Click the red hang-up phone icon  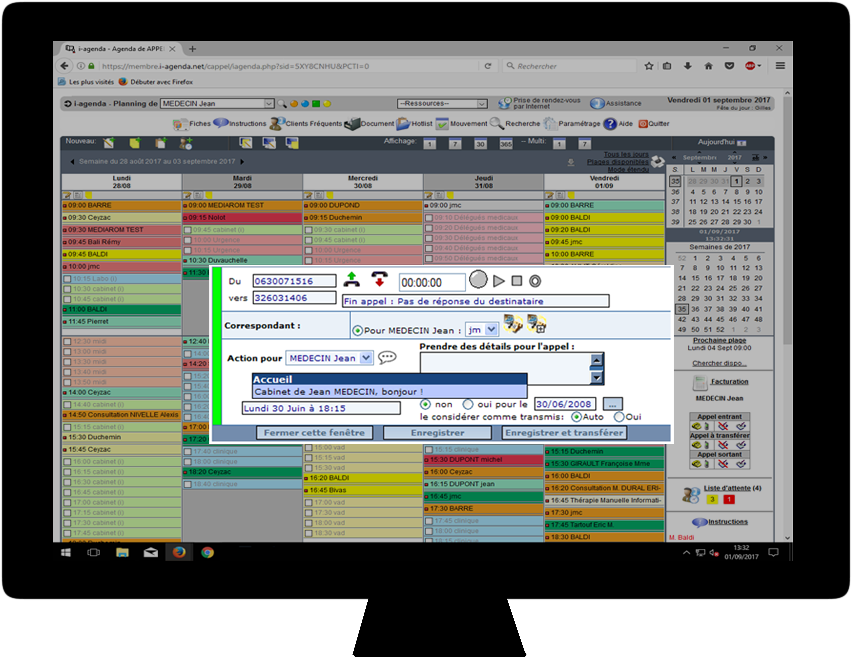tap(379, 279)
